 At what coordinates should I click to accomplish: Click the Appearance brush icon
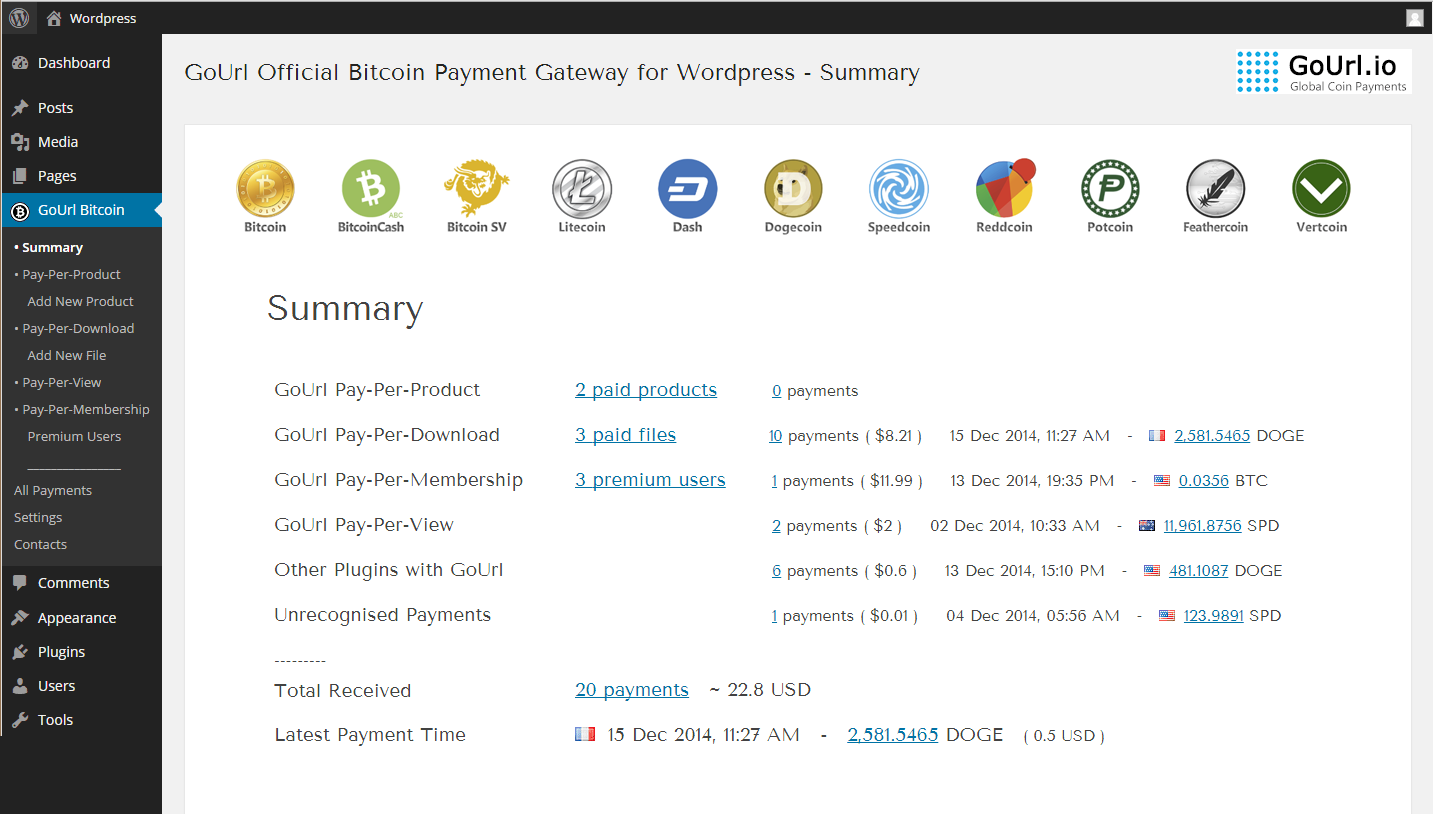(20, 618)
